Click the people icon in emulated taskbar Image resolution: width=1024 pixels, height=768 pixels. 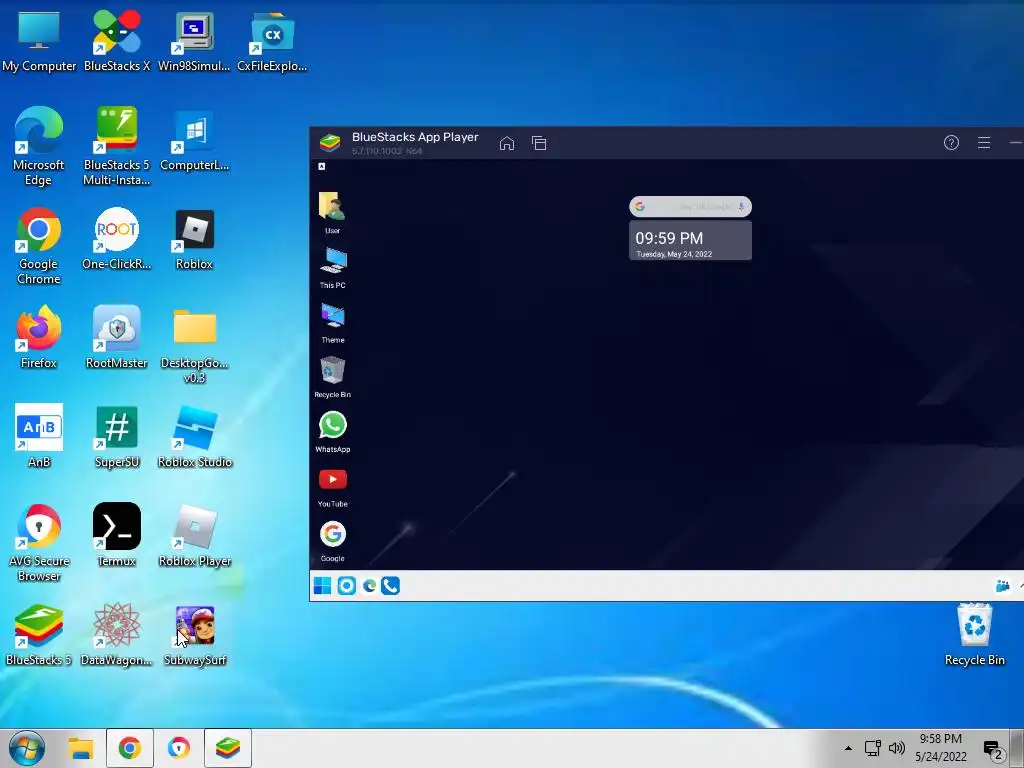[1002, 586]
